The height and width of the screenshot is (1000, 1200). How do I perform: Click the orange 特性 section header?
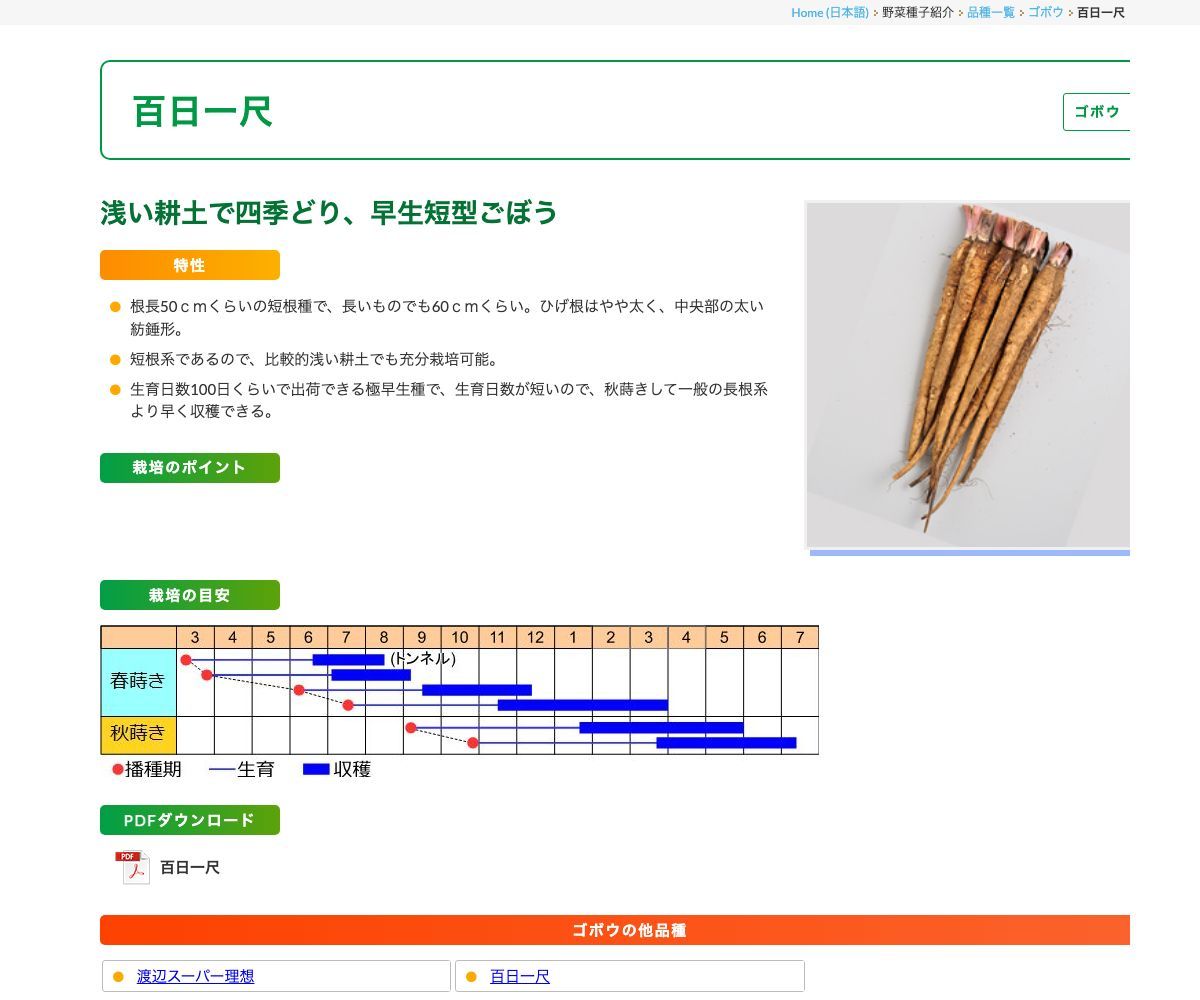pyautogui.click(x=189, y=265)
